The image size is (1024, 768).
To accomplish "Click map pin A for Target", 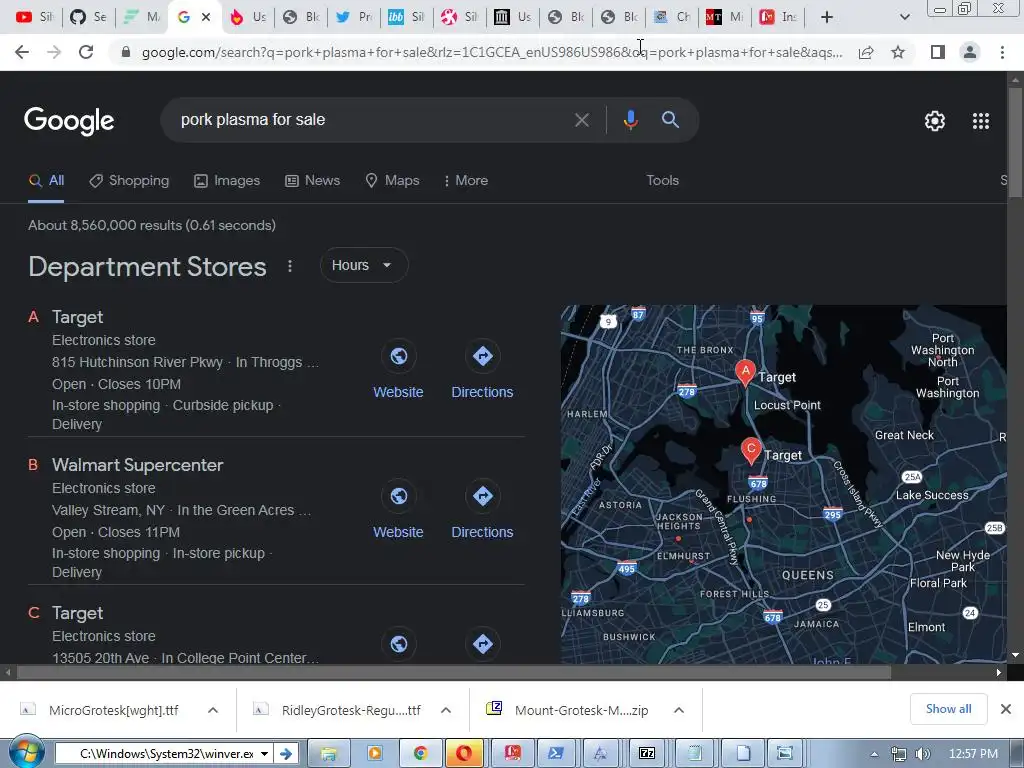I will click(745, 372).
